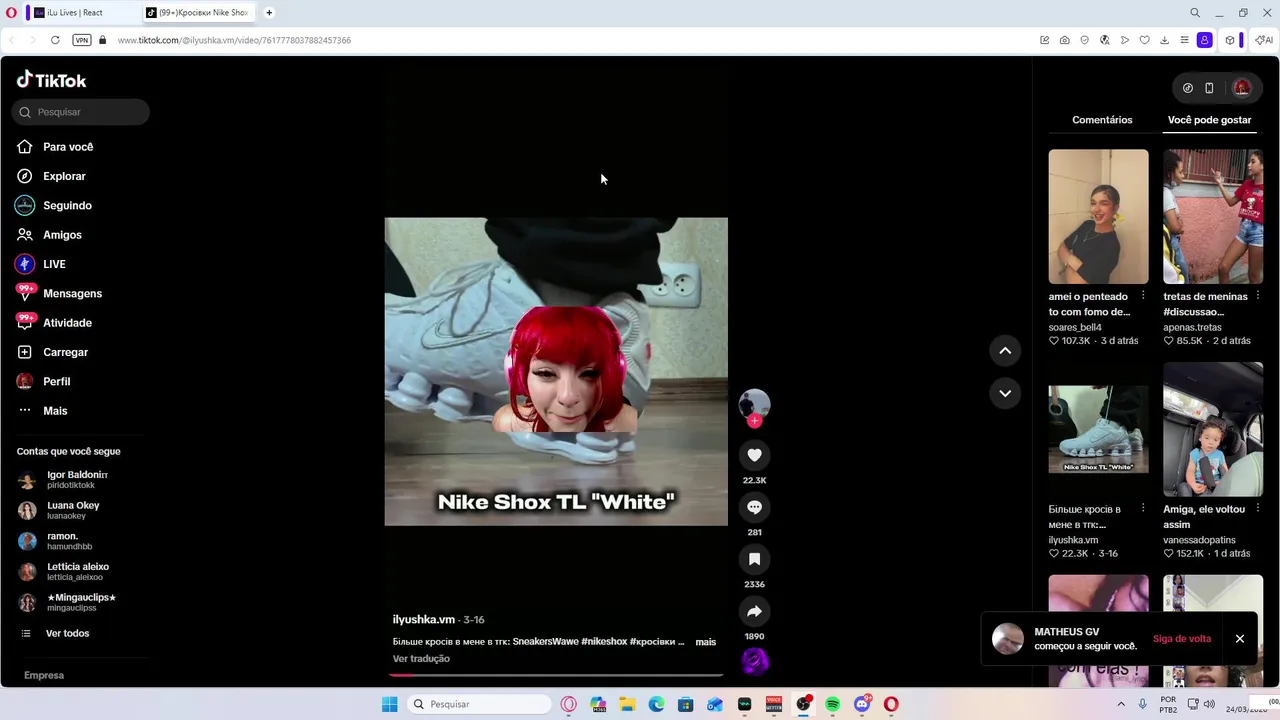This screenshot has width=1280, height=720.
Task: Click the get-coins TikTok circular icon
Action: coord(1187,88)
